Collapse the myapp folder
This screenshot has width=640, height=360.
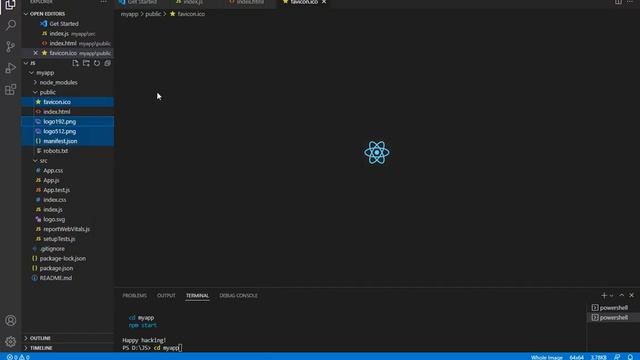(x=45, y=73)
